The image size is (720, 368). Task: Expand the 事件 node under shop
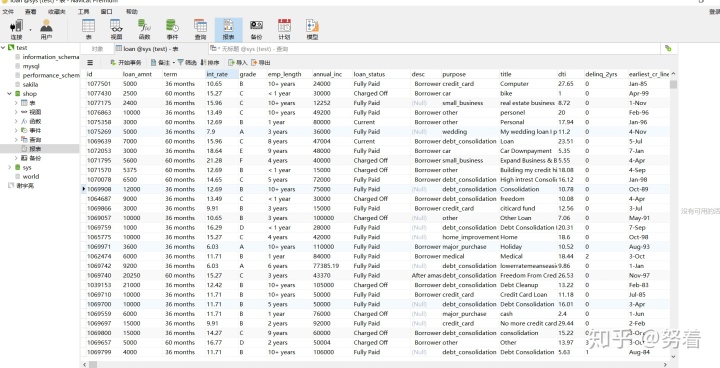pos(16,130)
